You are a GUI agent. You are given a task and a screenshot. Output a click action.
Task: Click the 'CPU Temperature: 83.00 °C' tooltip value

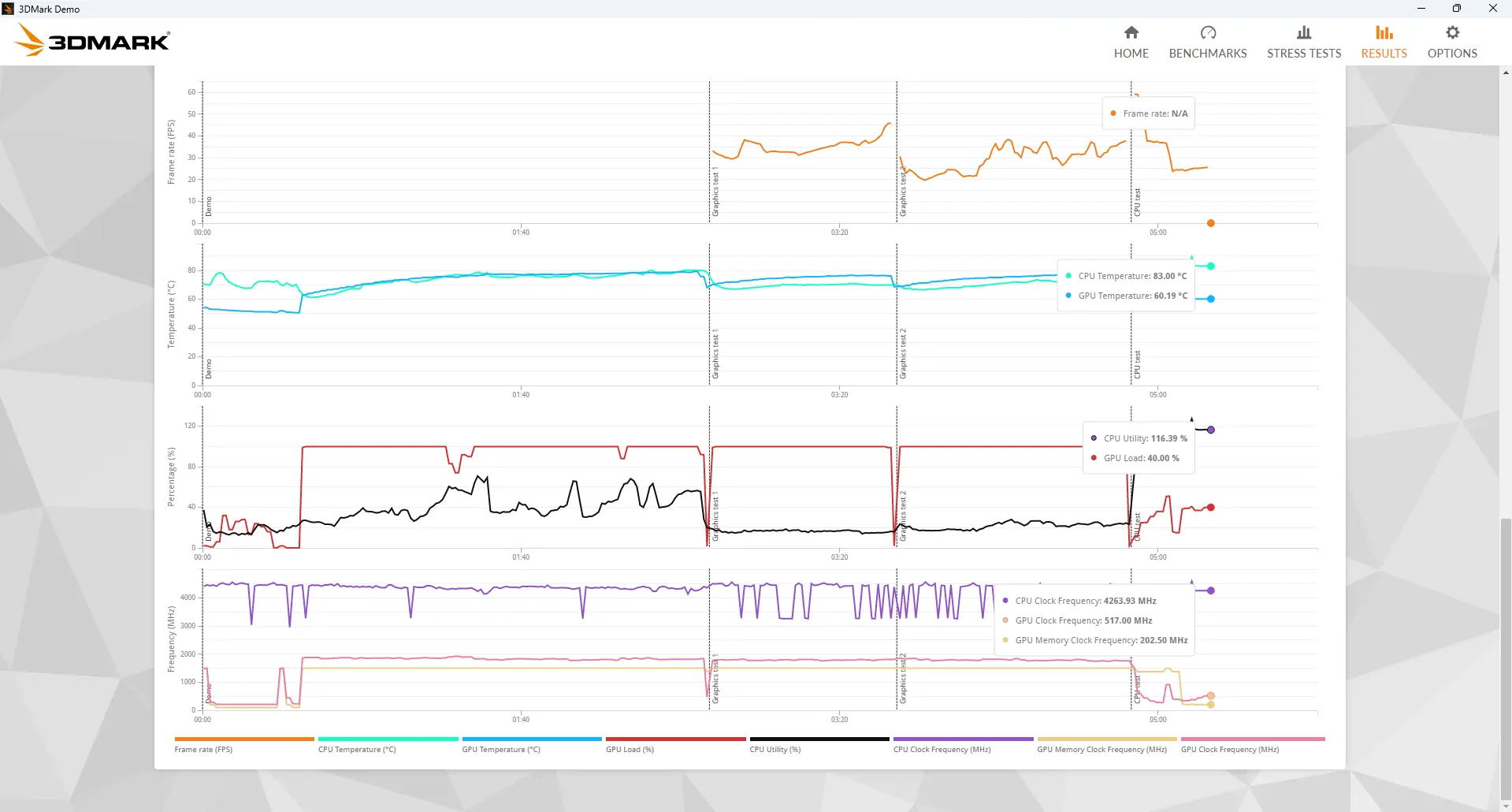tap(1132, 276)
